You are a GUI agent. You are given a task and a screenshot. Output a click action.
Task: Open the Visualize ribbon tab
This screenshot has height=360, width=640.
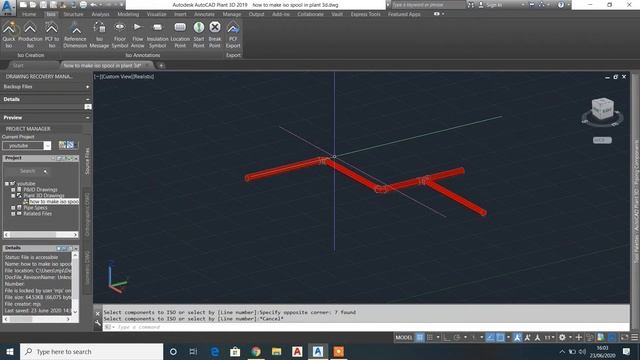tap(156, 14)
